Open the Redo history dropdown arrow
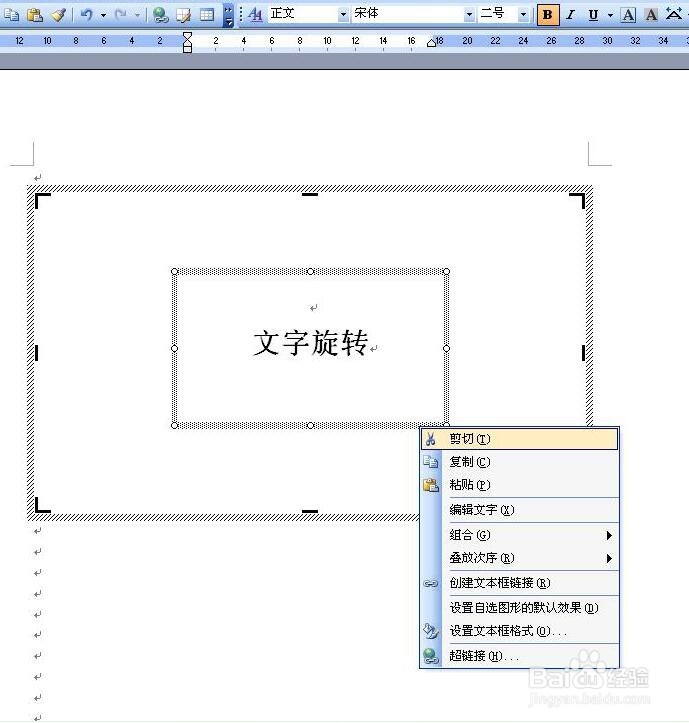This screenshot has width=689, height=723. point(137,15)
